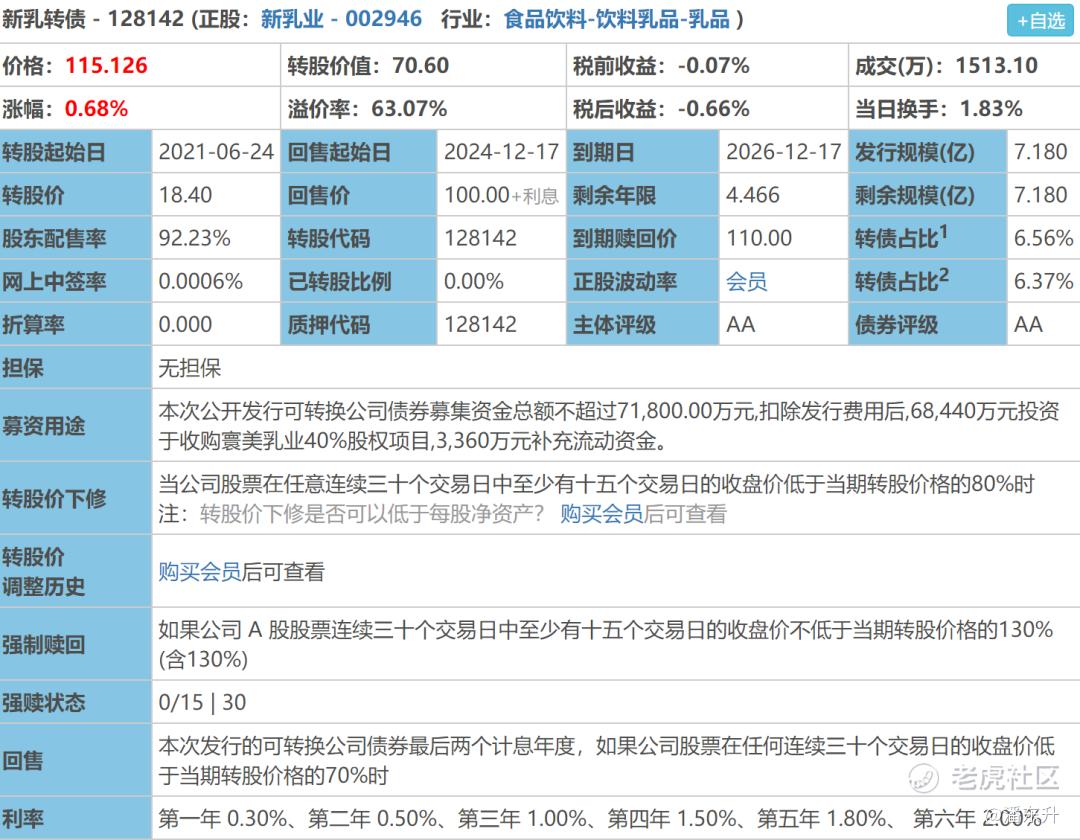Click the 债券评级 value AA

tap(1028, 324)
